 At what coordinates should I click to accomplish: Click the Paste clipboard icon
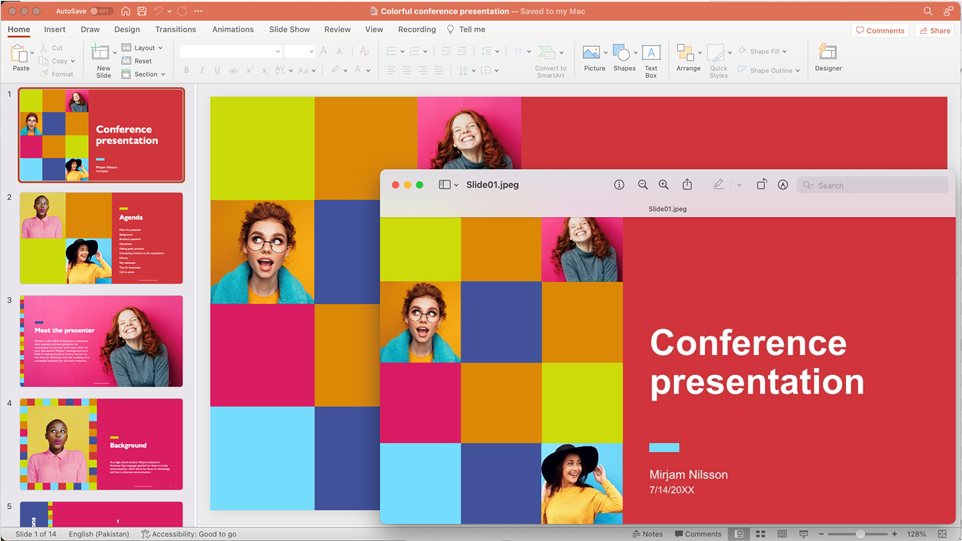coord(21,56)
